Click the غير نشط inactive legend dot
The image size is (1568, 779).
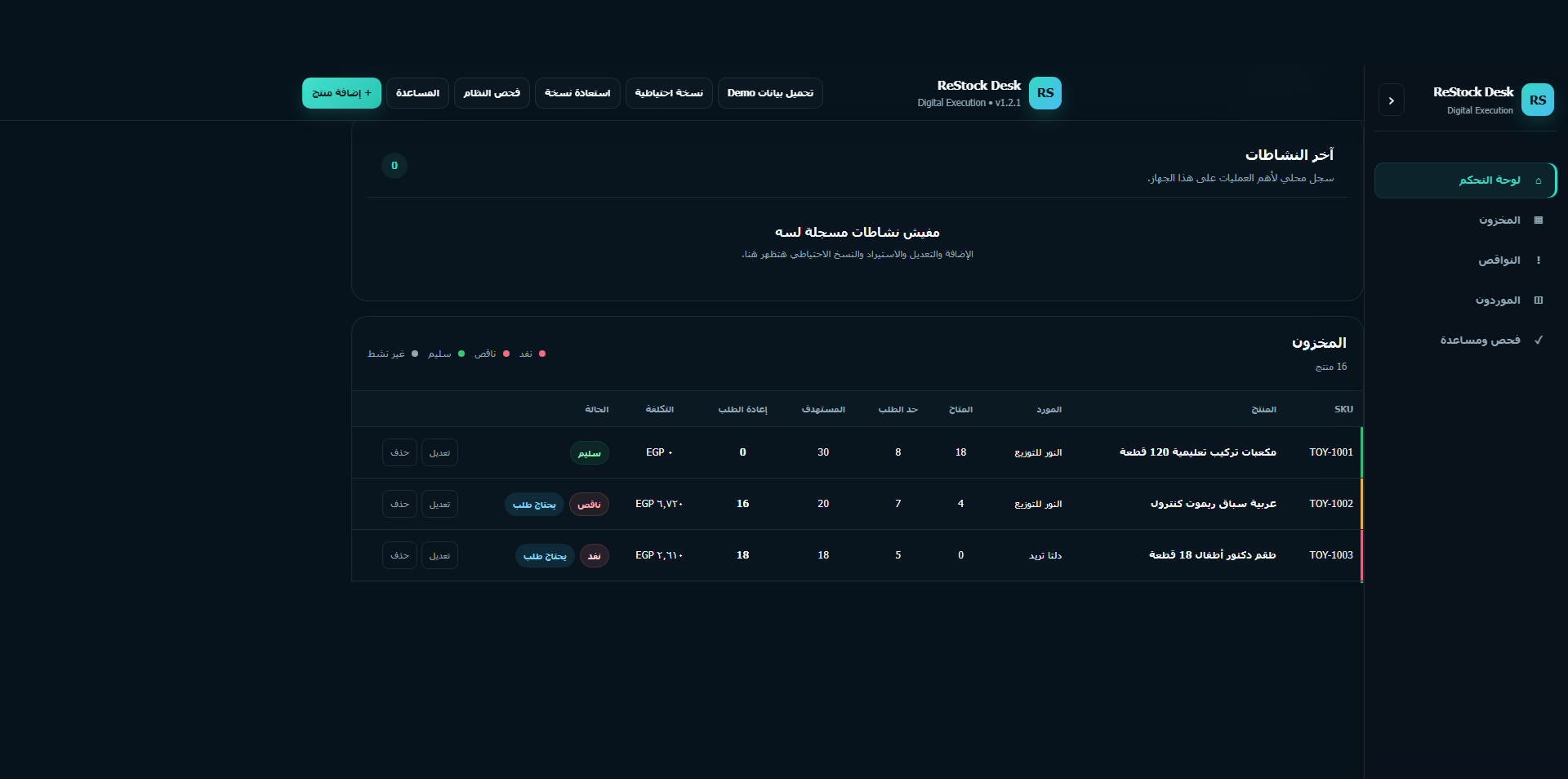click(415, 354)
